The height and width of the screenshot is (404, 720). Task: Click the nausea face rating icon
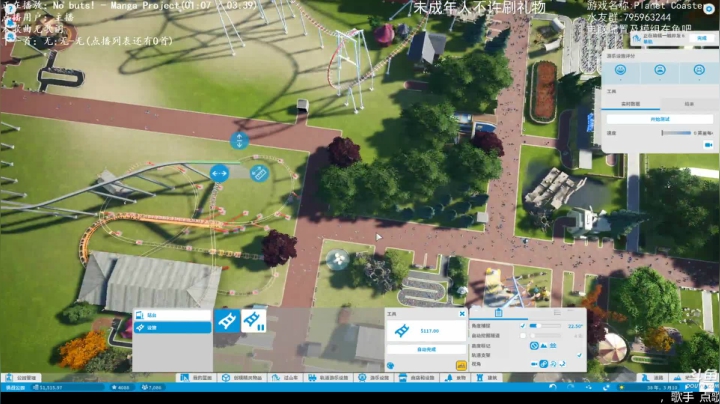pyautogui.click(x=699, y=70)
